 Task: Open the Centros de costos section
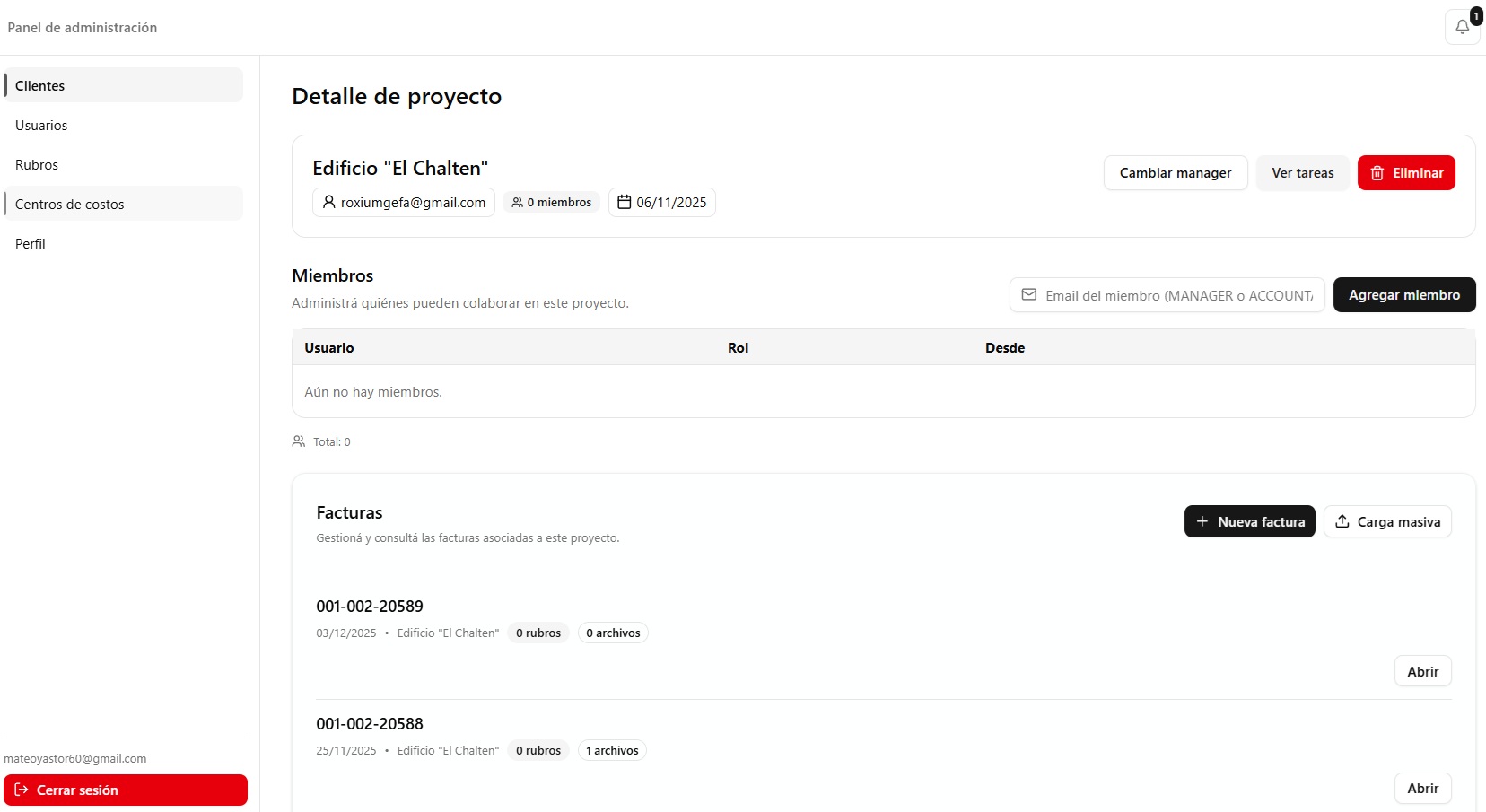(70, 204)
